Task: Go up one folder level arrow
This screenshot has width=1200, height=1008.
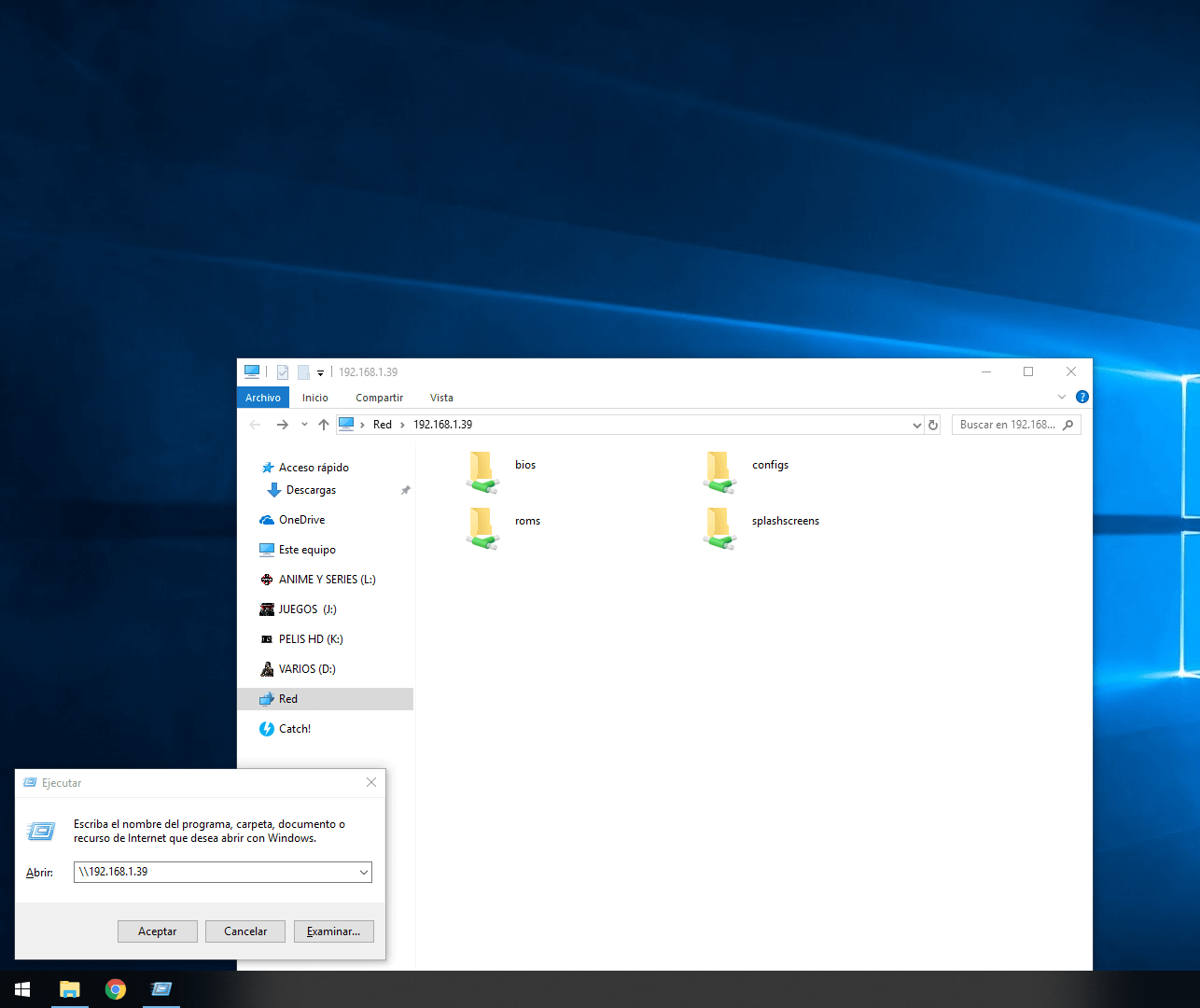Action: [x=324, y=425]
